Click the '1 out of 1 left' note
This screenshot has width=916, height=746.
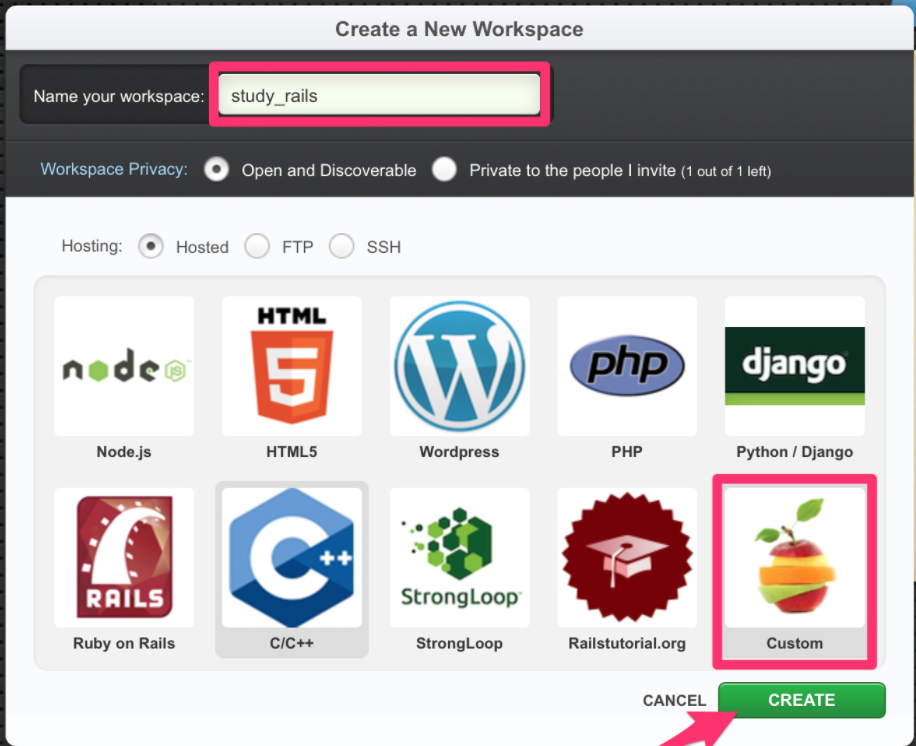(726, 171)
